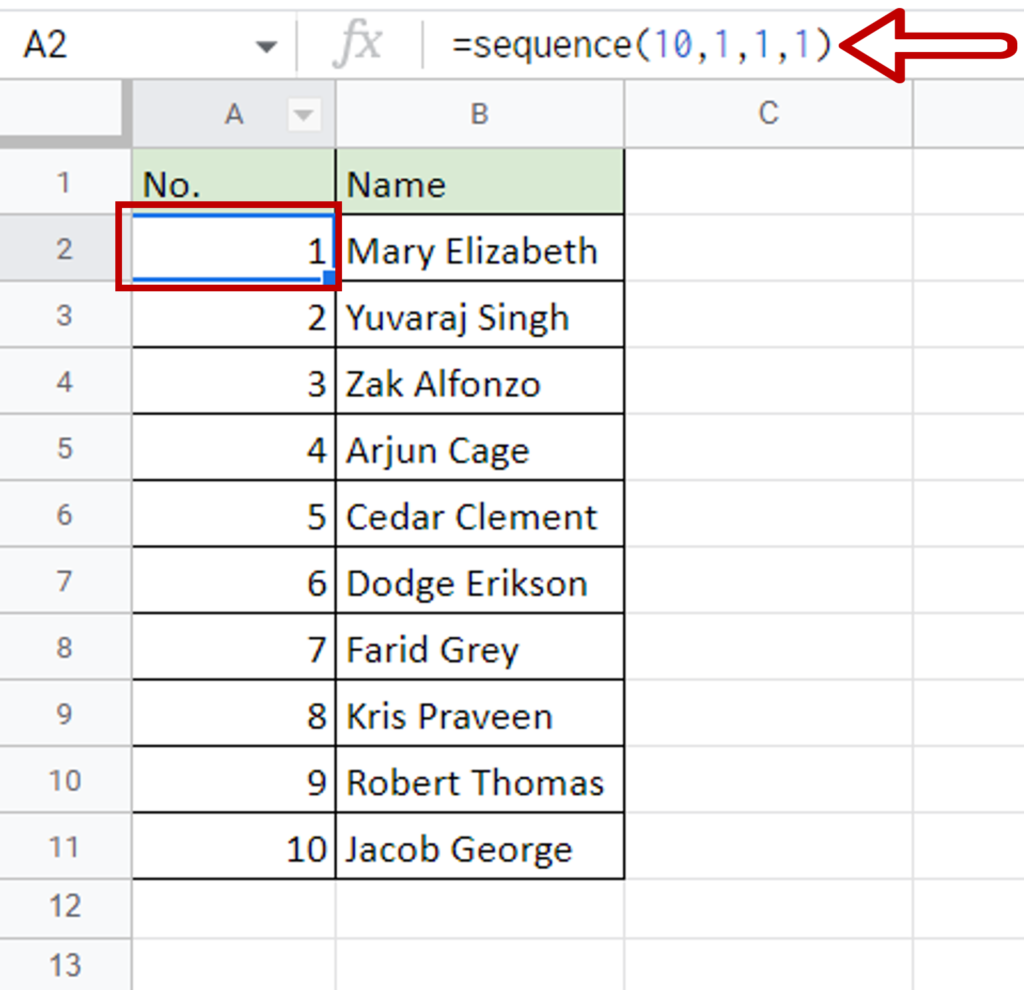Select row 8 header

(x=64, y=647)
